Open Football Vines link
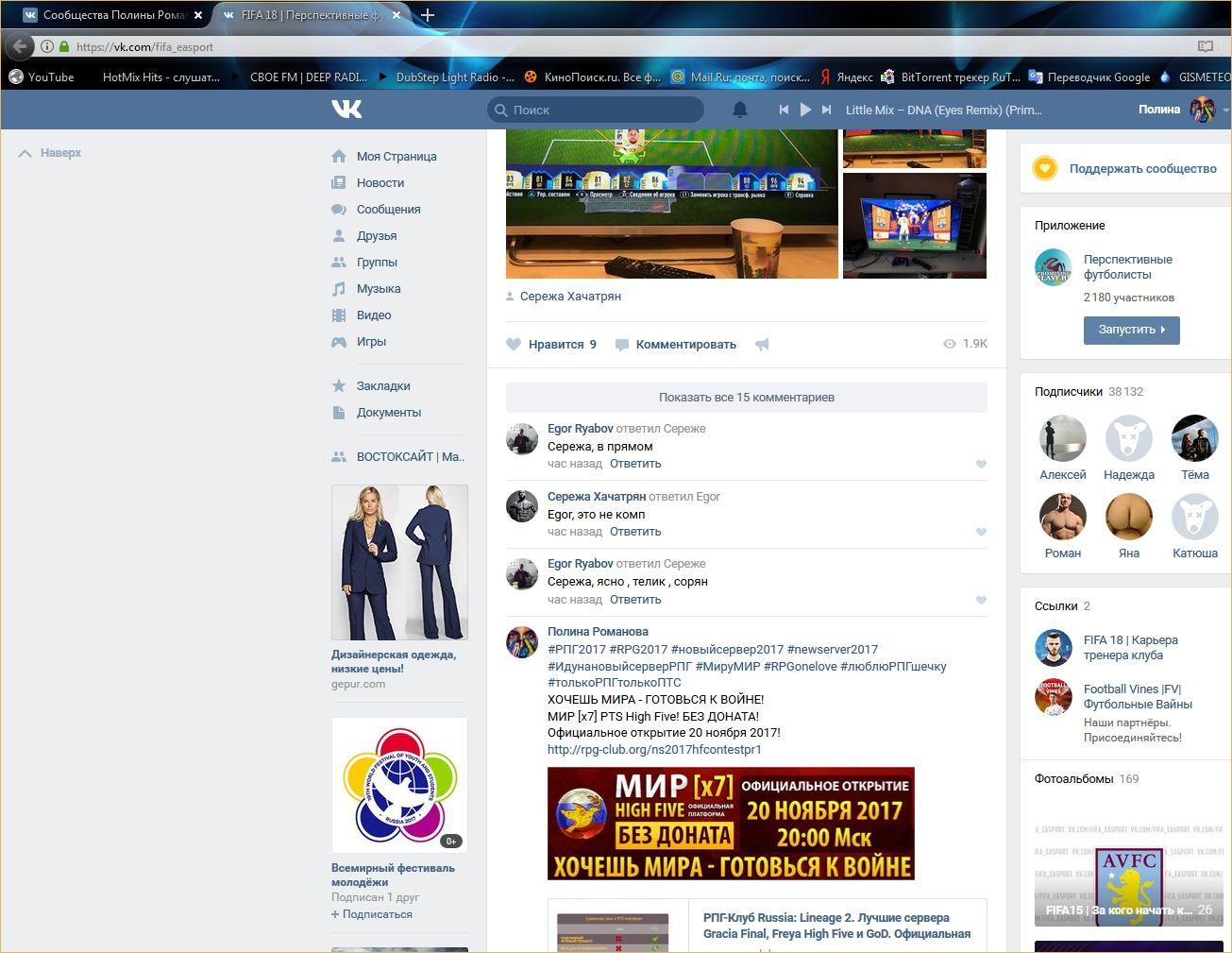The image size is (1232, 953). [x=1138, y=696]
